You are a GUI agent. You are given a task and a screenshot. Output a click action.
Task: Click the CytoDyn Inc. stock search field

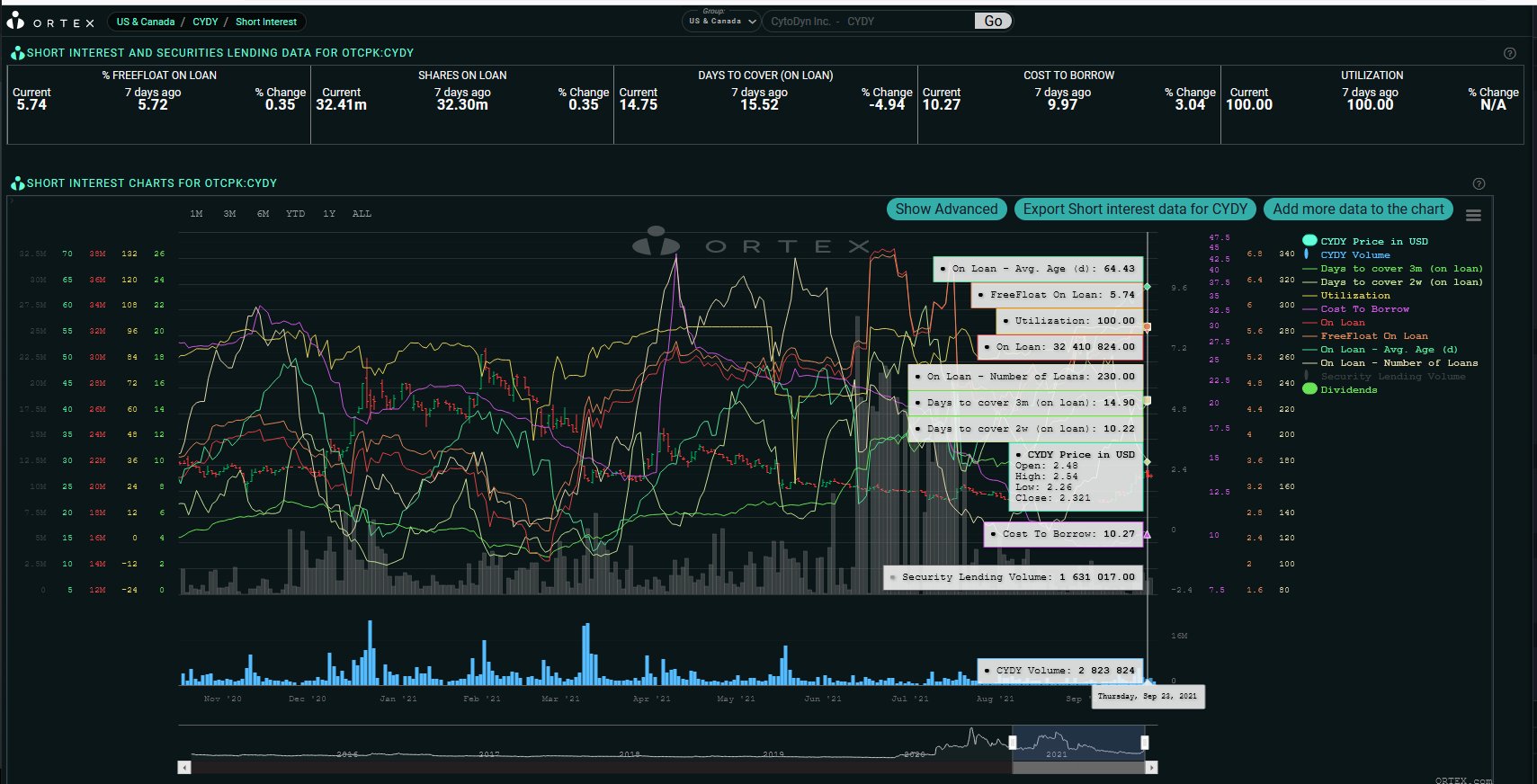click(869, 21)
